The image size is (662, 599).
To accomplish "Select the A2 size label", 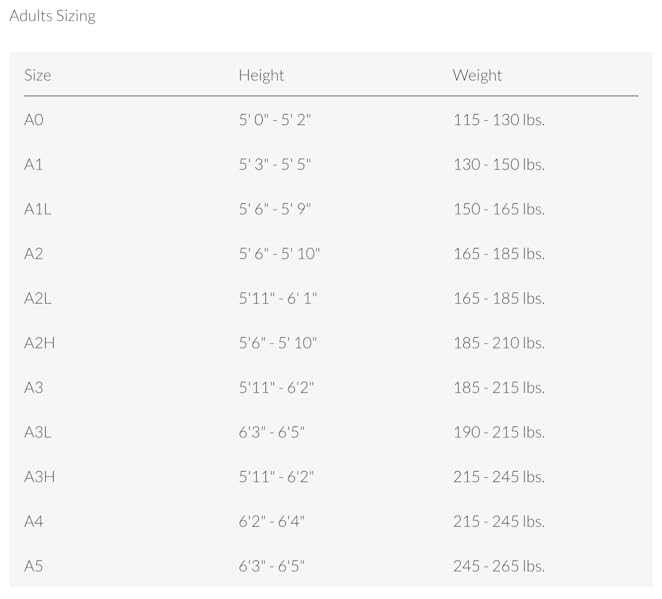I will [x=34, y=254].
